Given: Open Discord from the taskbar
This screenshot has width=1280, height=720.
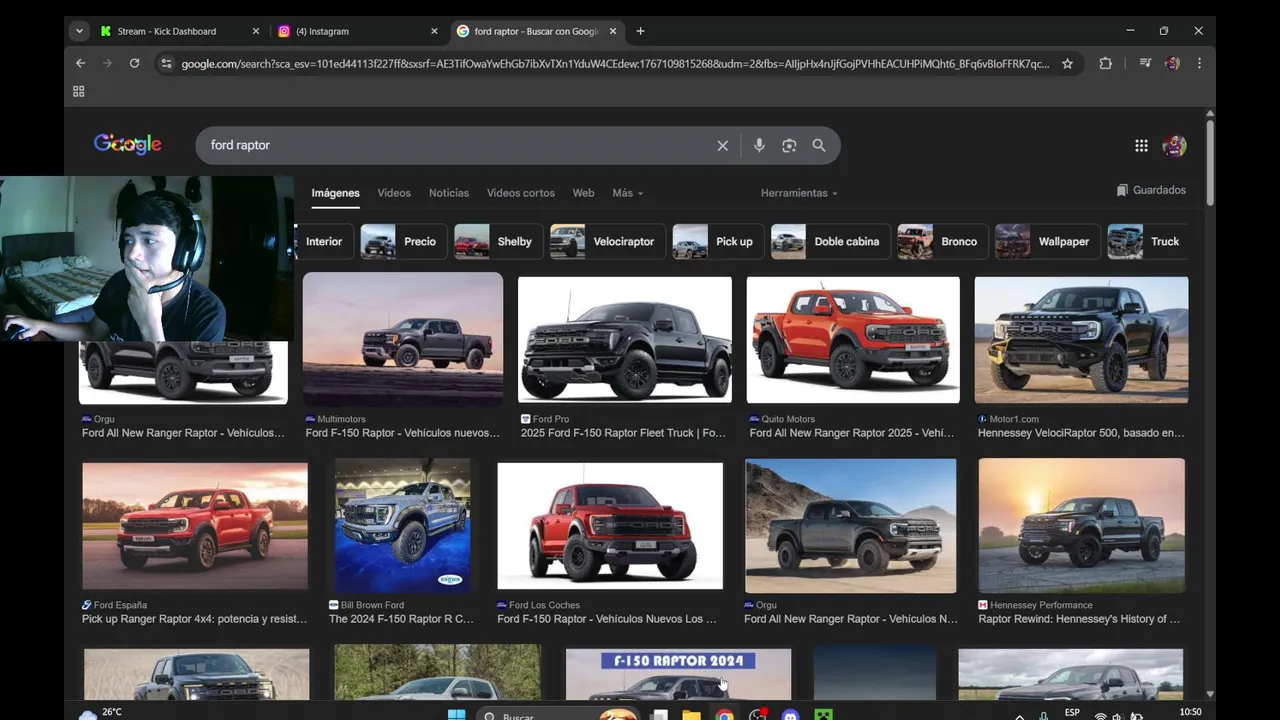Looking at the screenshot, I should click(791, 715).
